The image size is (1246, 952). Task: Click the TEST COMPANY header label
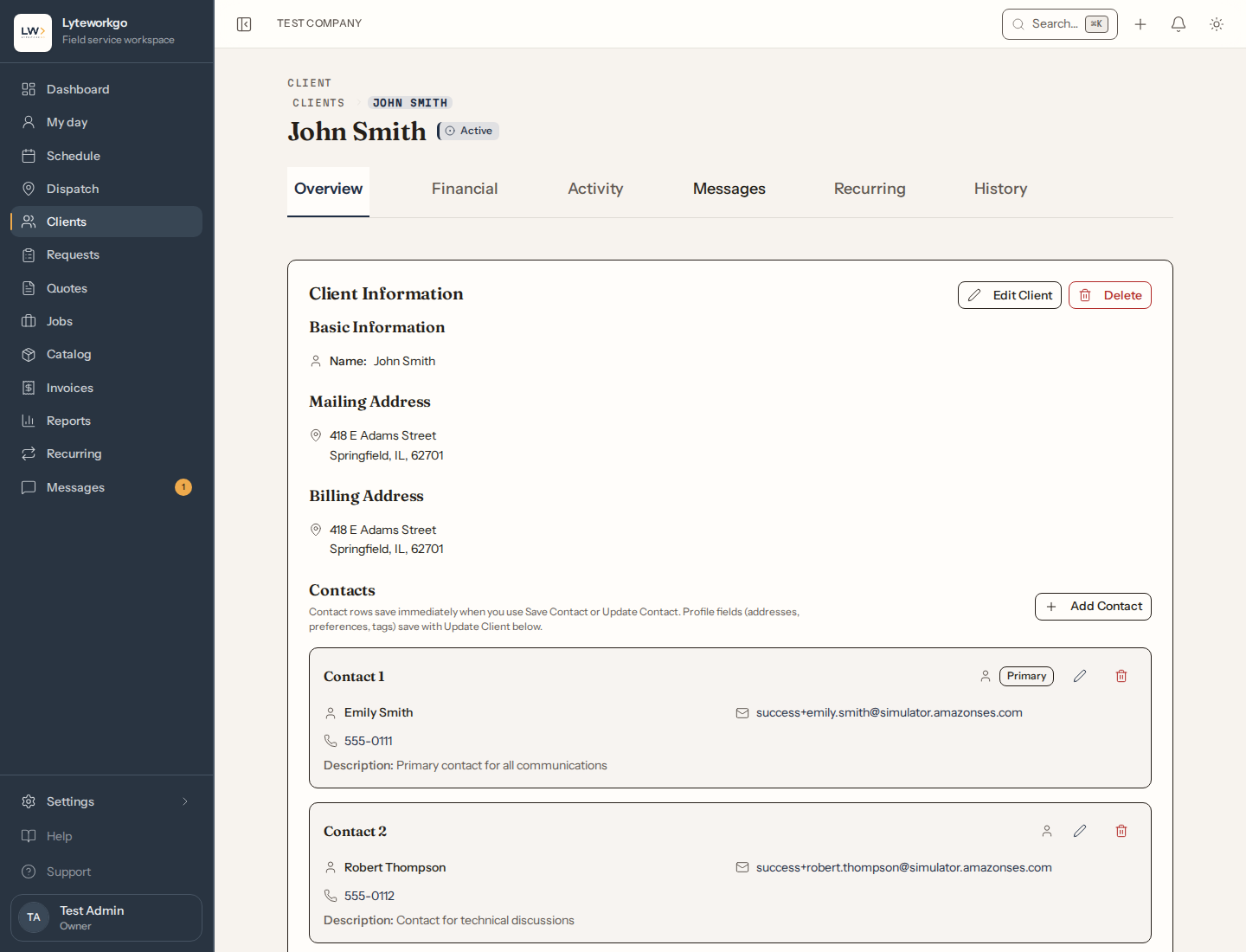[x=319, y=23]
